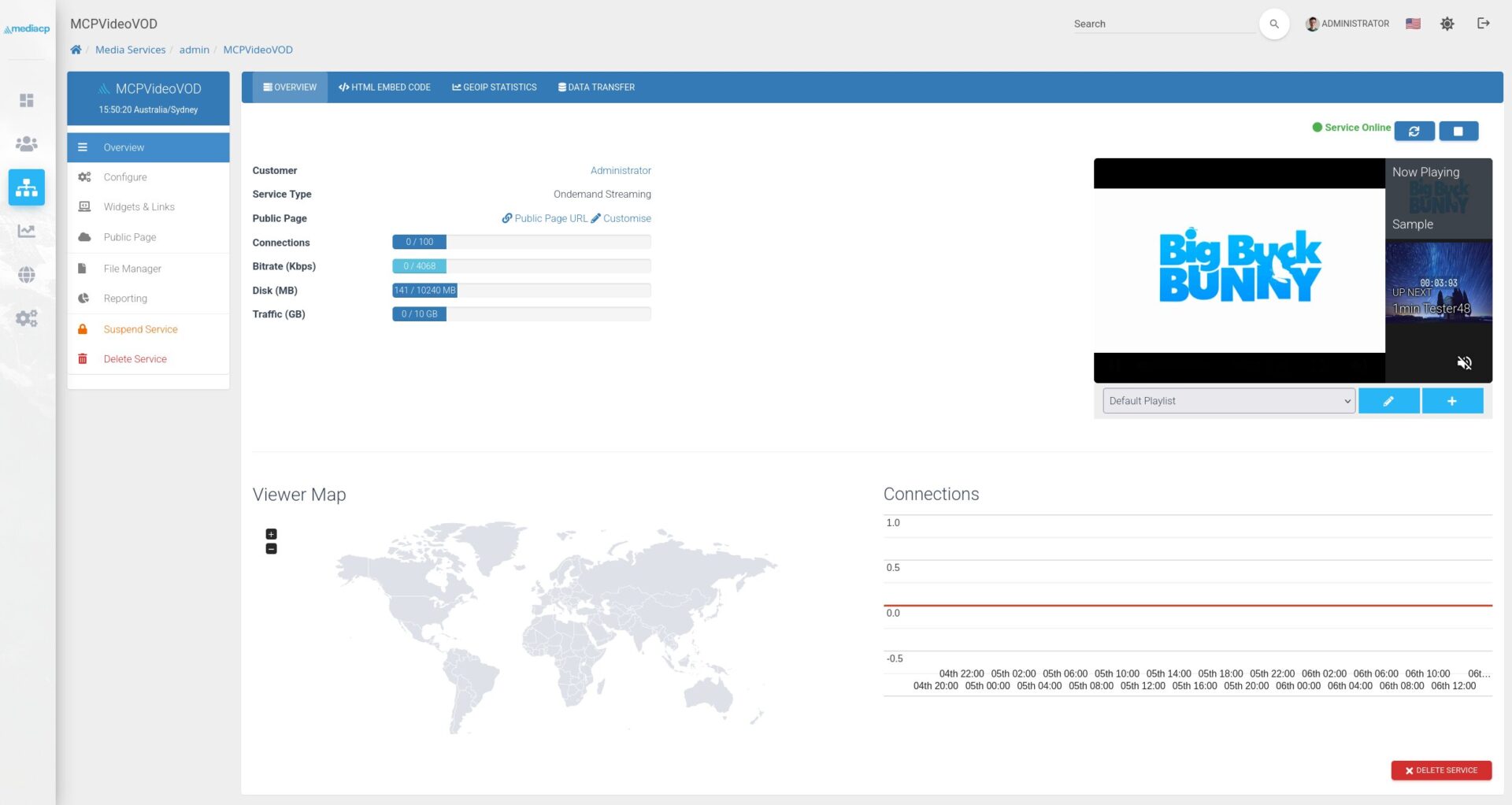1512x805 pixels.
Task: Open the language flag selector
Action: [1413, 24]
